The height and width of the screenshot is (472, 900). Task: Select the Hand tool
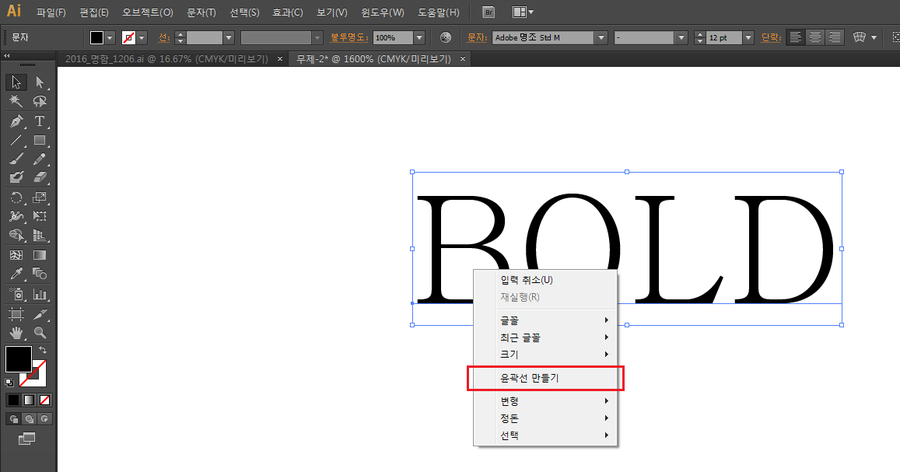(16, 332)
